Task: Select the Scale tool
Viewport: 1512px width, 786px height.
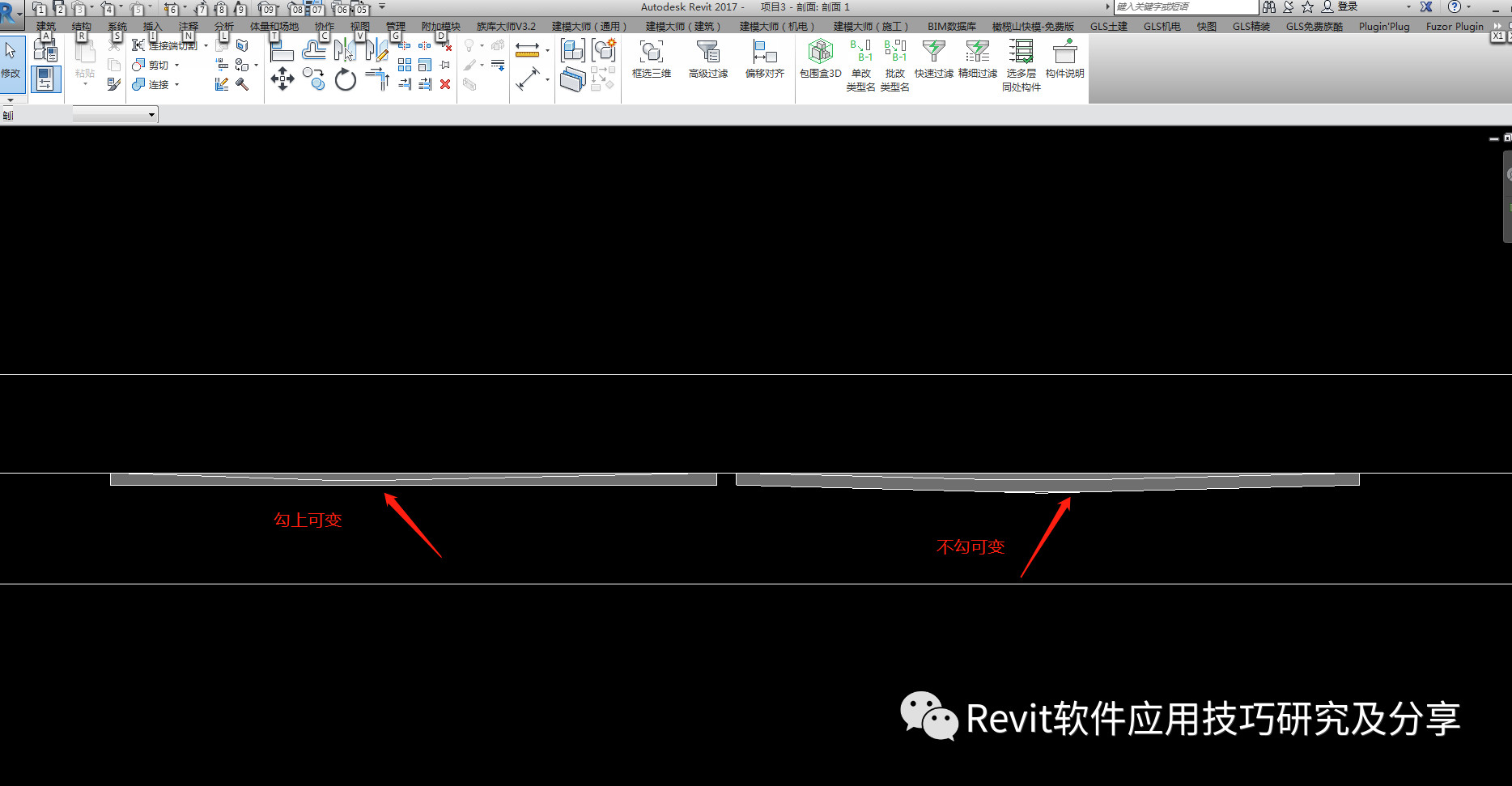Action: tap(425, 65)
